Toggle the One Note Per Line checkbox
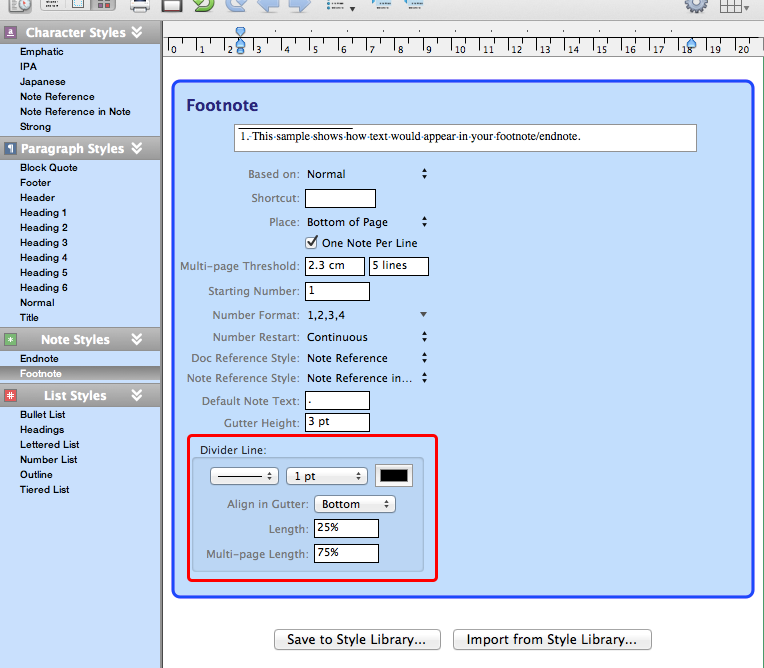764x668 pixels. pyautogui.click(x=311, y=243)
